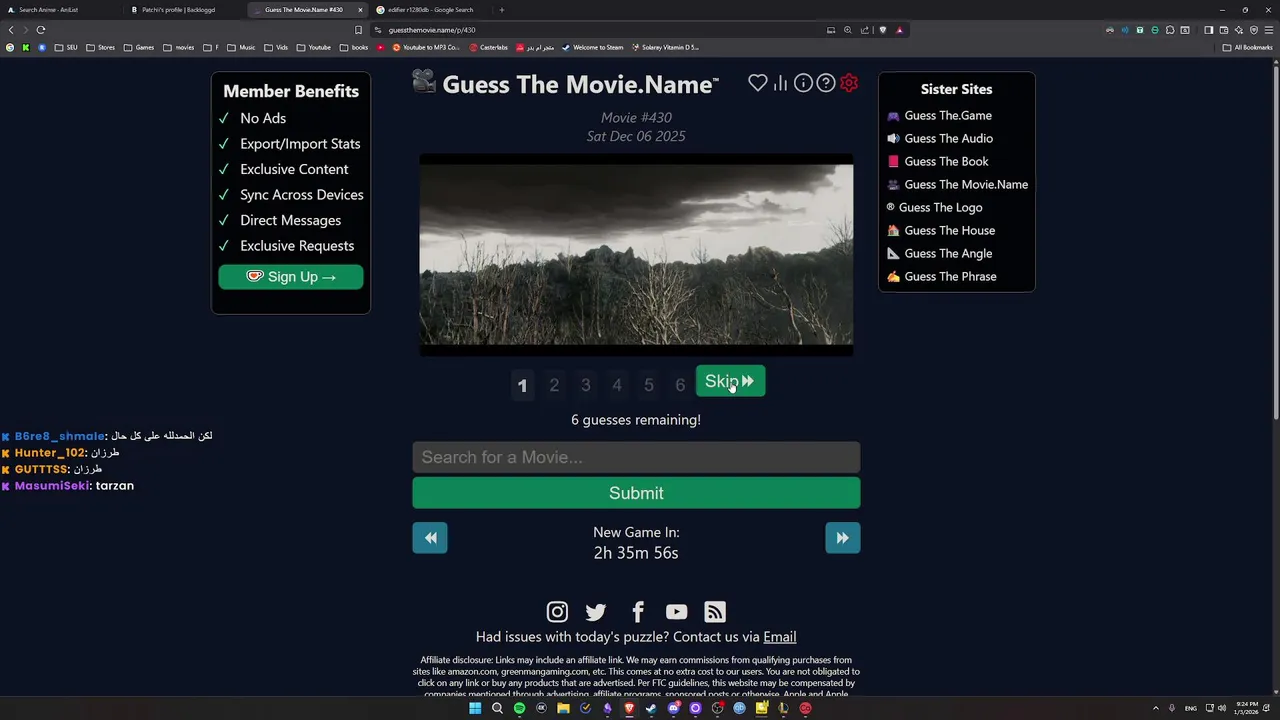Open the books bookmark folder
The height and width of the screenshot is (720, 1280).
coord(354,47)
